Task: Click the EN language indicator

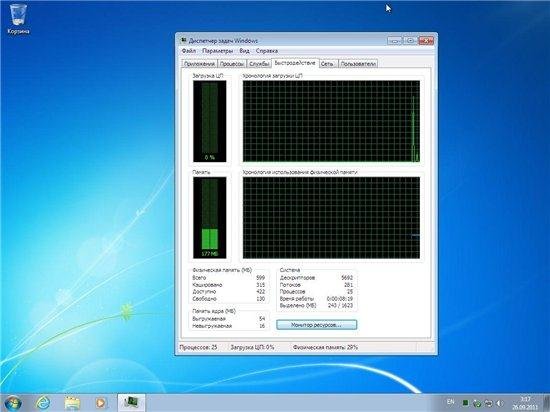Action: click(x=450, y=401)
